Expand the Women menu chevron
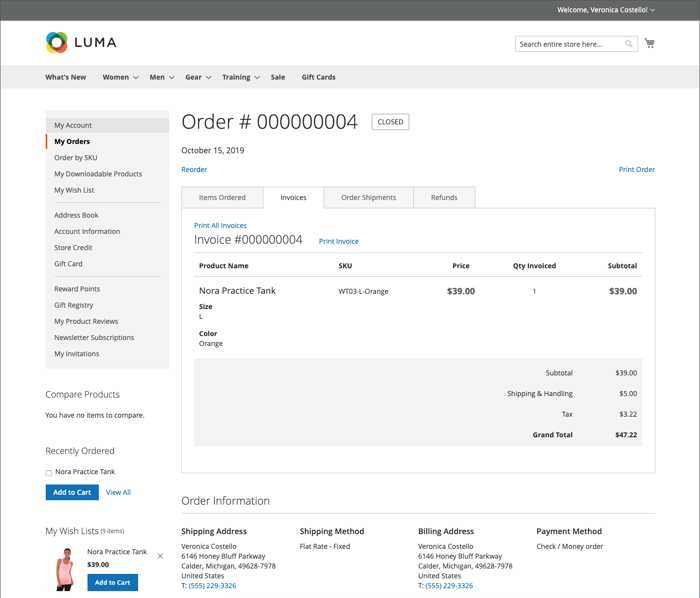 (136, 78)
